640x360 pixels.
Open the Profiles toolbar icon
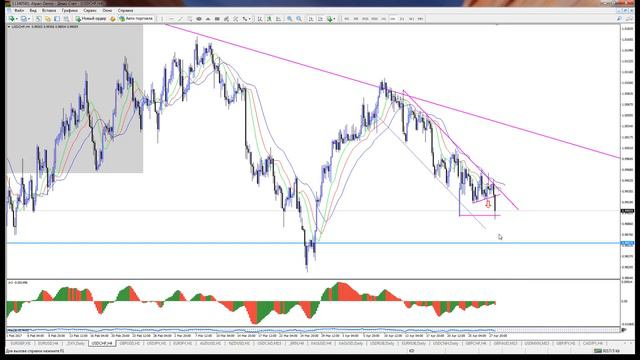[x=24, y=18]
